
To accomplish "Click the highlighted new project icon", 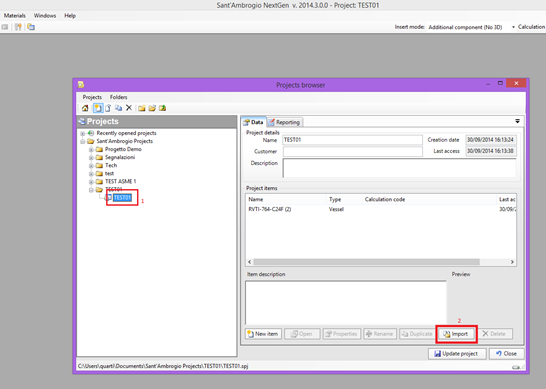I will pyautogui.click(x=98, y=108).
